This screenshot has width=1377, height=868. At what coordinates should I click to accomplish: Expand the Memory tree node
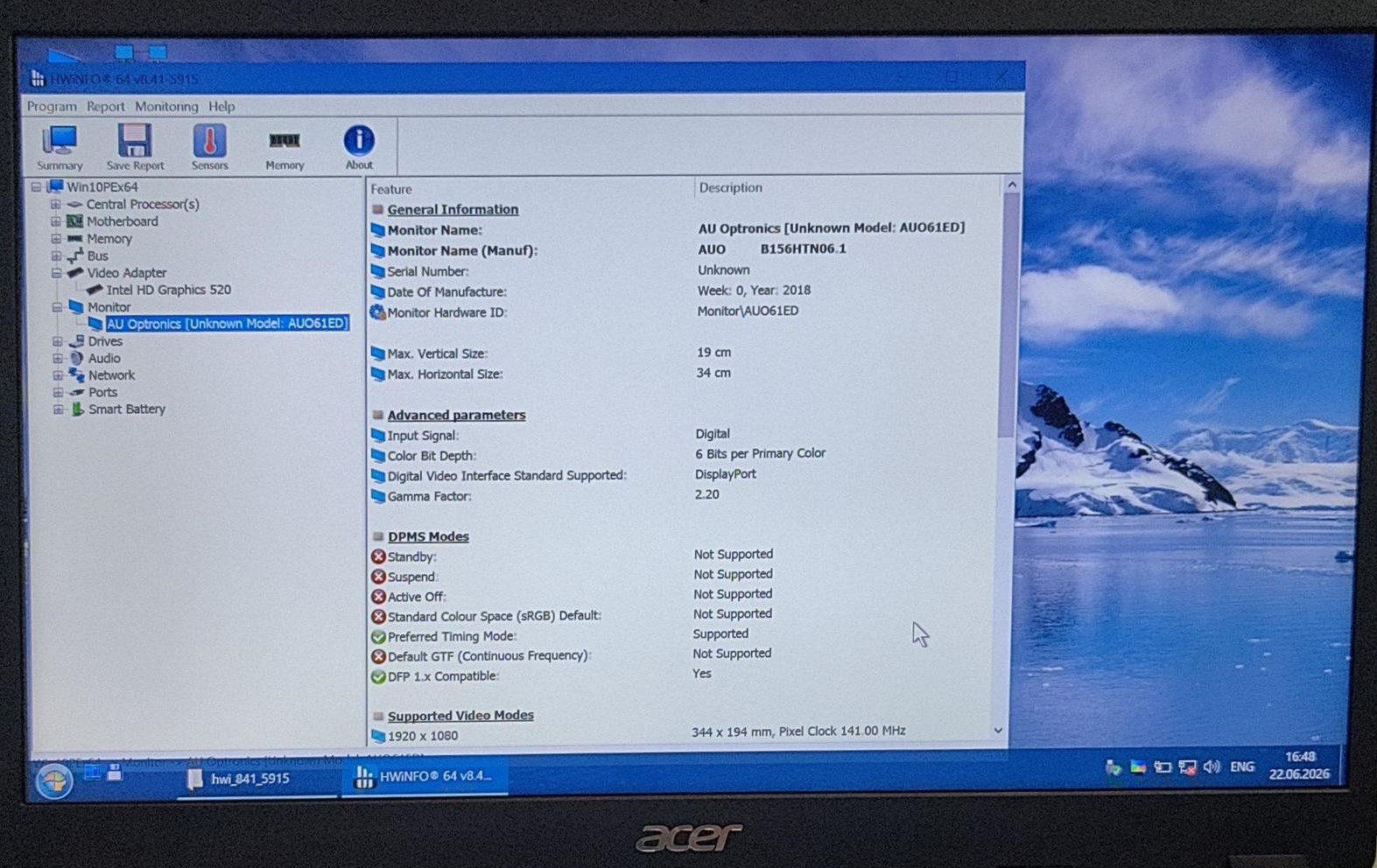(x=55, y=239)
